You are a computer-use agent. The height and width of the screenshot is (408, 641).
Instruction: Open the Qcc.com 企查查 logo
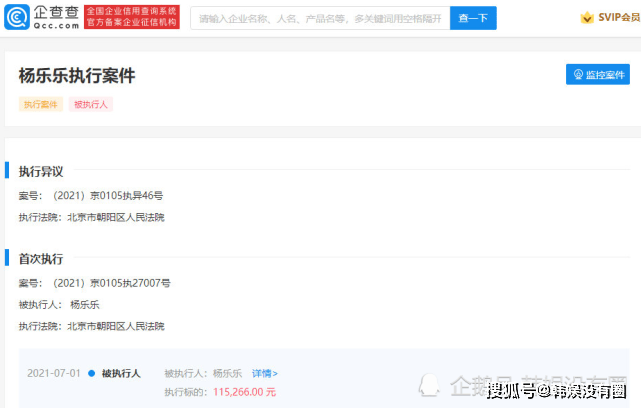pos(42,17)
